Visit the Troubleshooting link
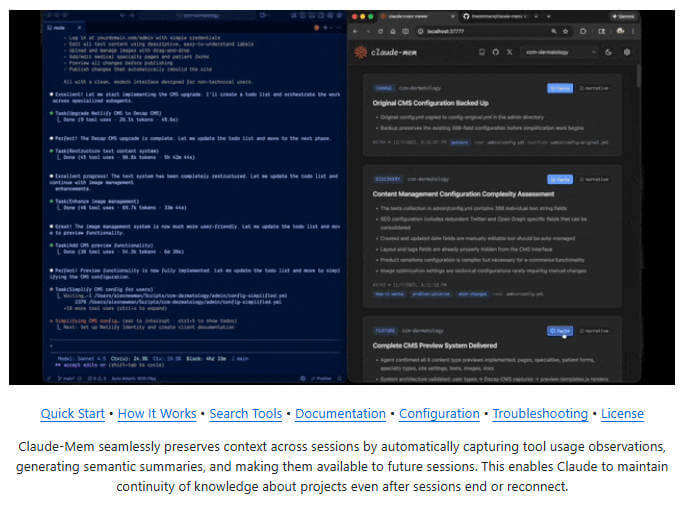 [x=540, y=414]
